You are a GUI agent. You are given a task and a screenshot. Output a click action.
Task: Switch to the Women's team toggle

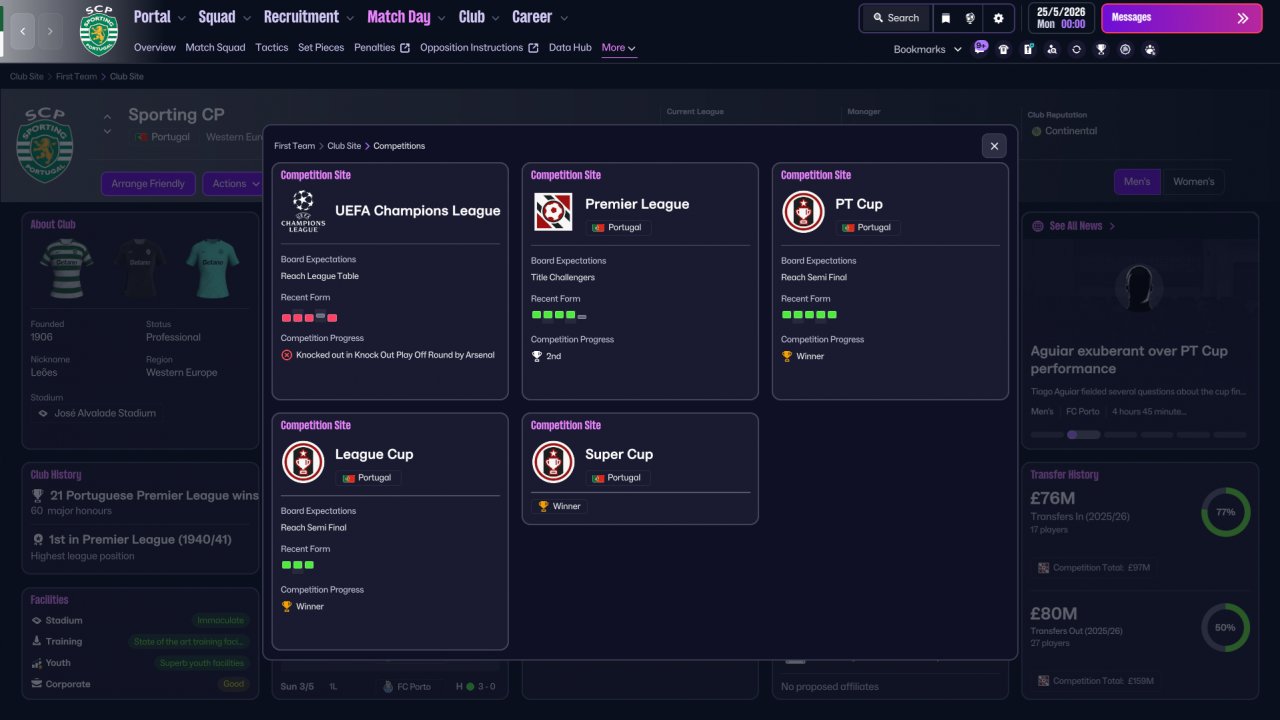tap(1193, 182)
